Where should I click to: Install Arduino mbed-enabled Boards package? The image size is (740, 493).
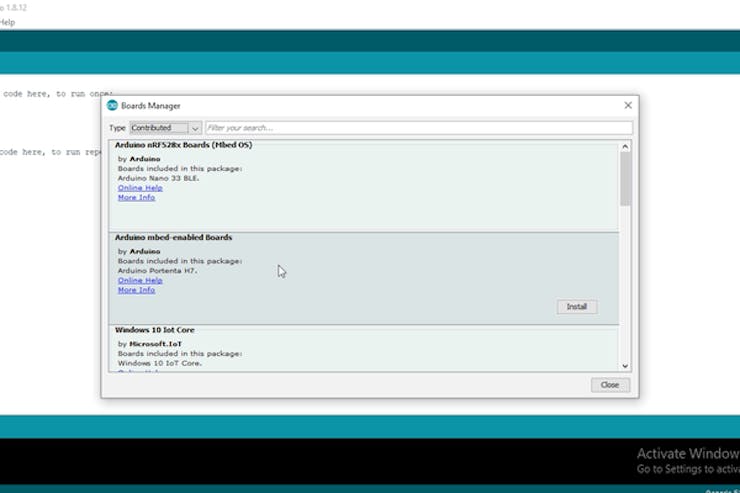[x=577, y=307]
